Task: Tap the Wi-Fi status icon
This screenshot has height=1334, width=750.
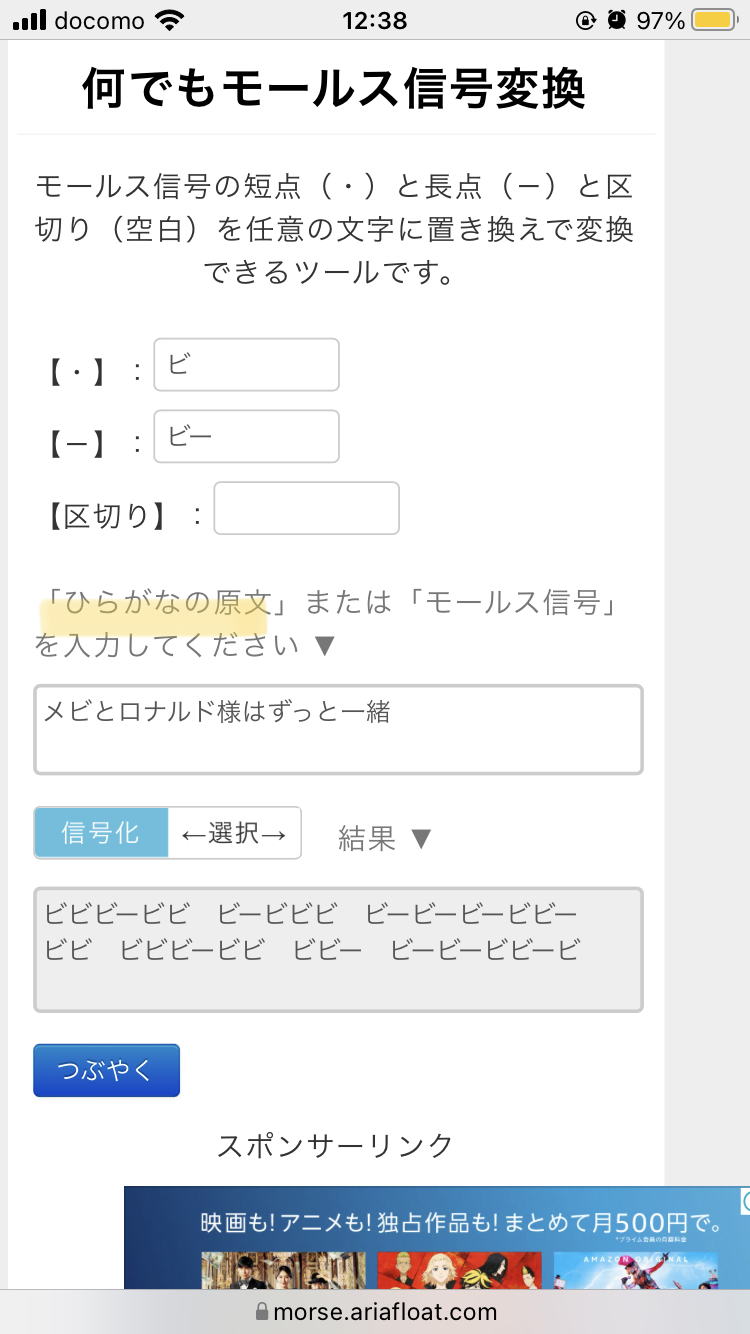Action: point(171,20)
